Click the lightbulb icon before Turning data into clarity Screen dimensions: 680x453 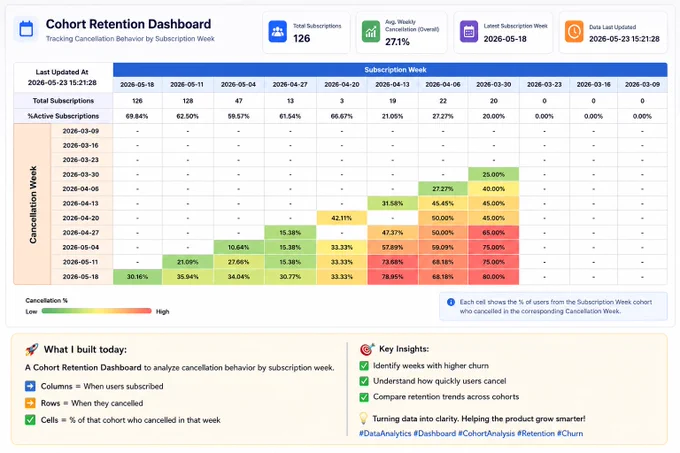pos(363,418)
